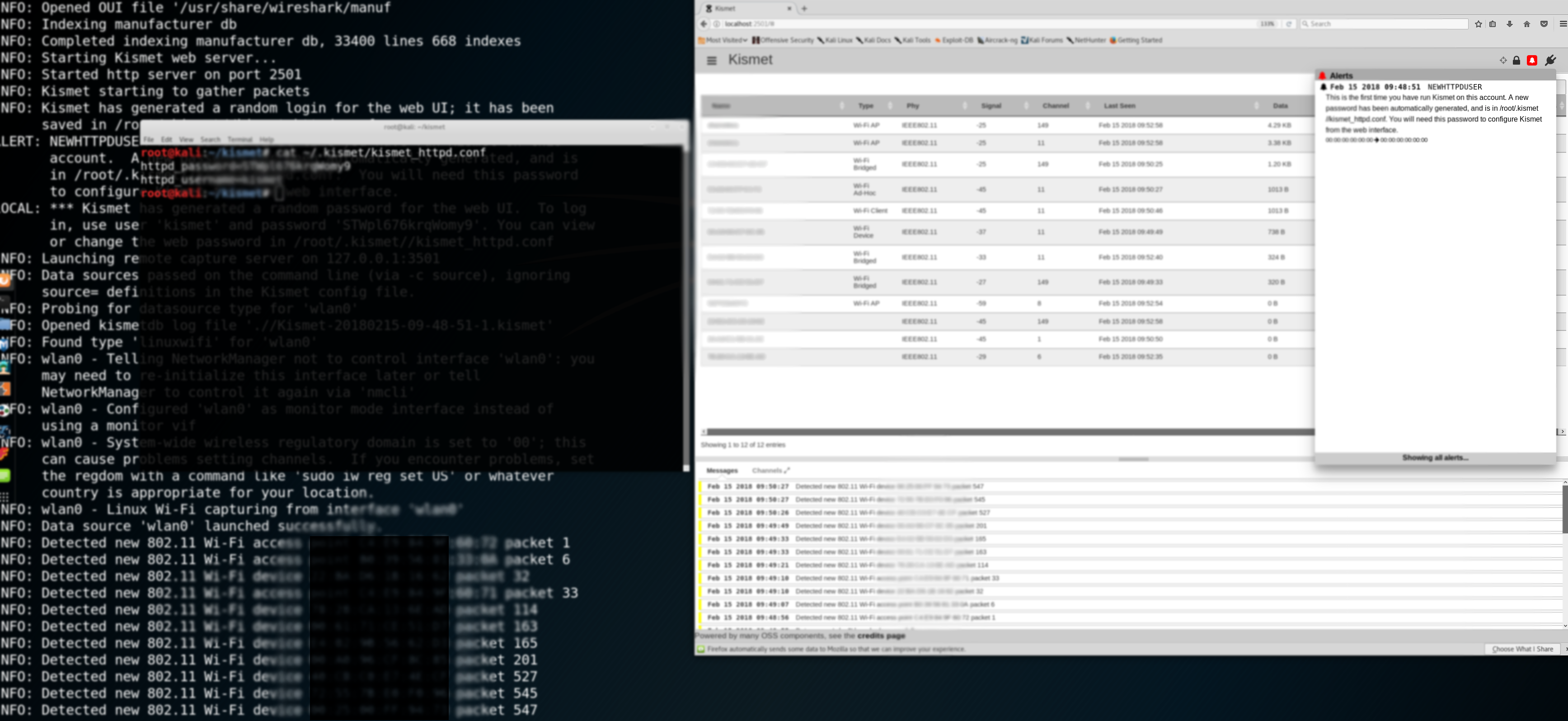Select the device row with 4.29 KB data
Screen dimensions: 1568x721
(1007, 126)
